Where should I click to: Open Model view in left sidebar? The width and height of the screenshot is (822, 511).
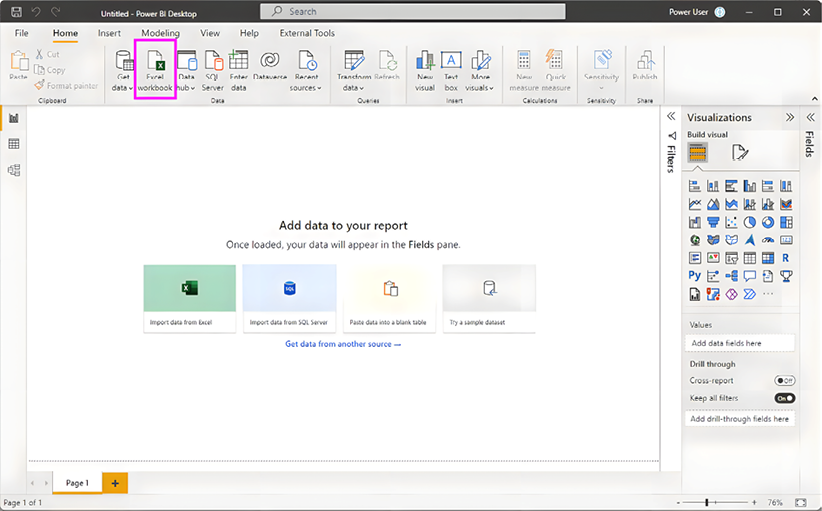click(14, 170)
